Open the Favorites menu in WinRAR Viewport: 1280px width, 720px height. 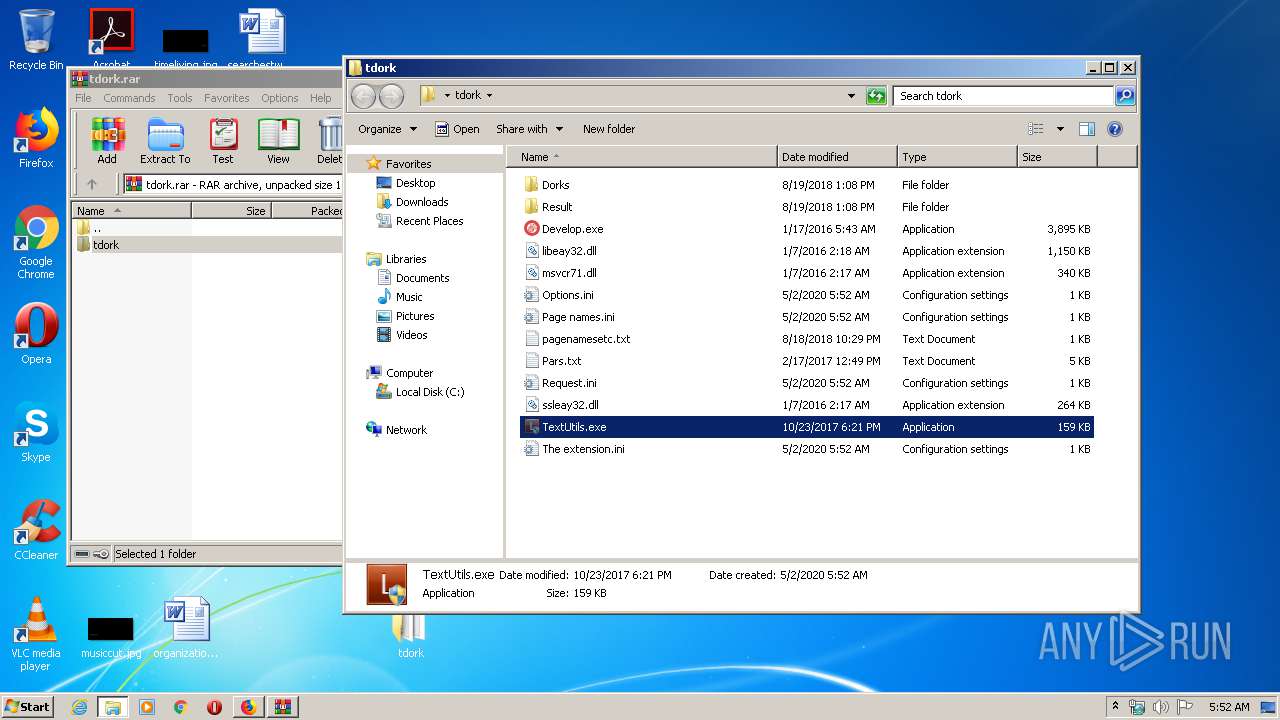coord(227,98)
